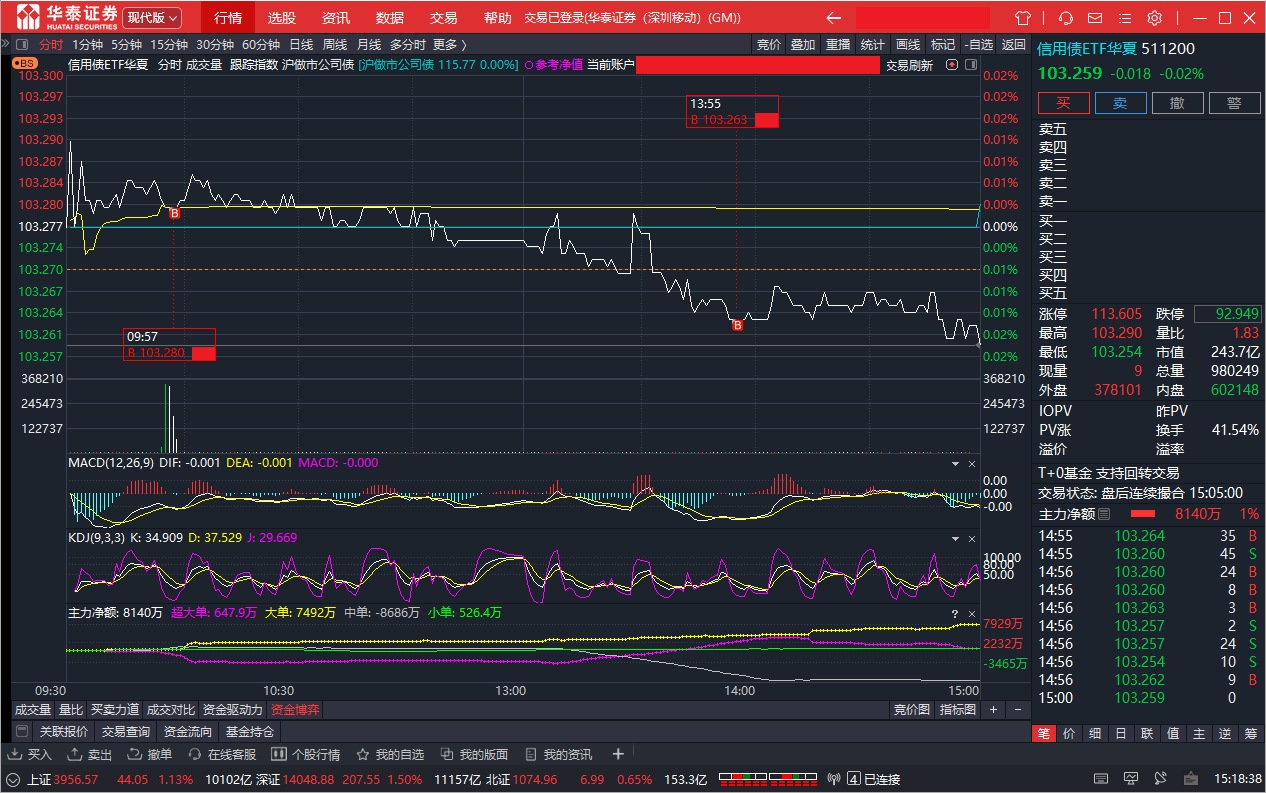Toggle the sidebar panel icon left of 分时
This screenshot has width=1266, height=793.
coord(23,44)
